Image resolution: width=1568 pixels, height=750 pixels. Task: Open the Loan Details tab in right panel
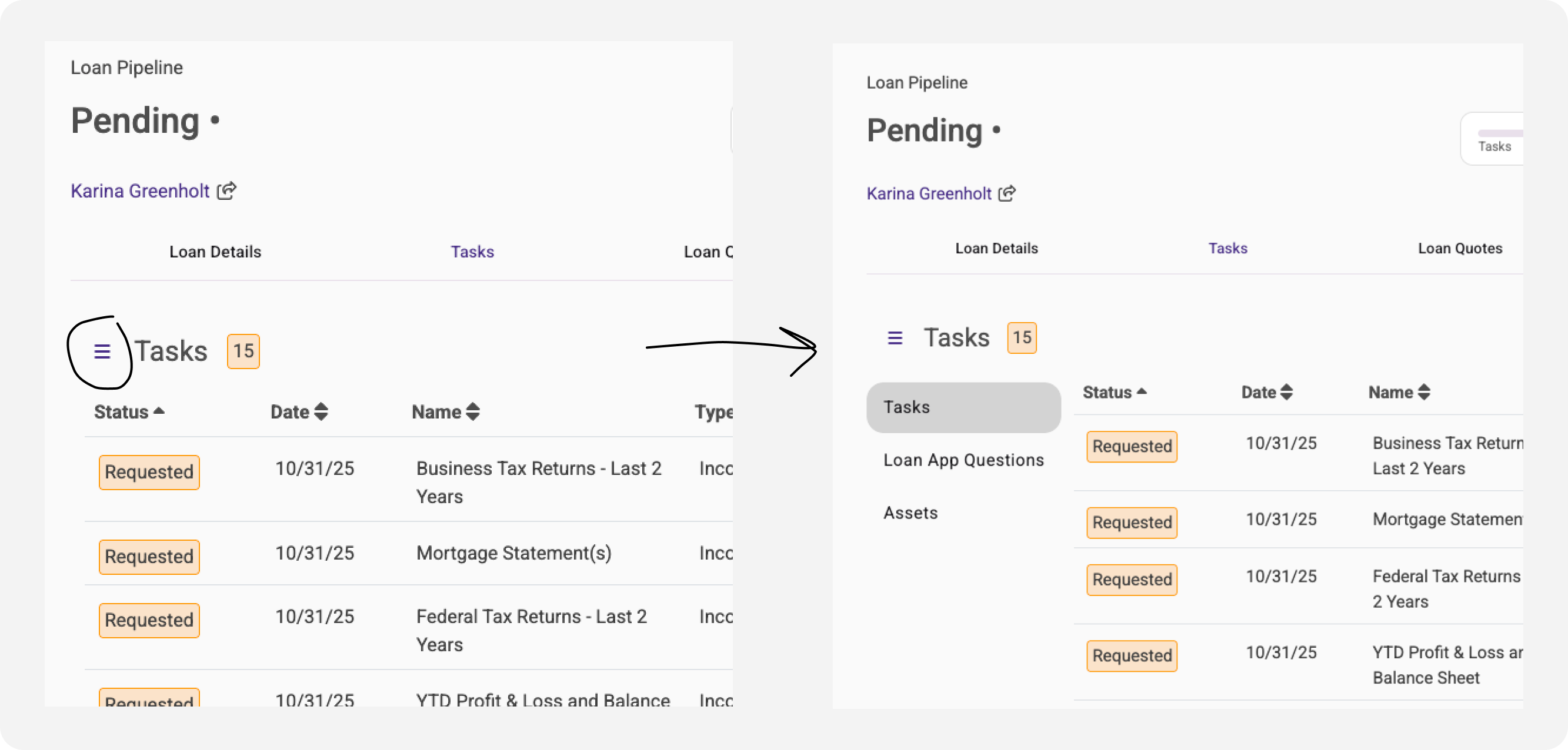pos(996,248)
